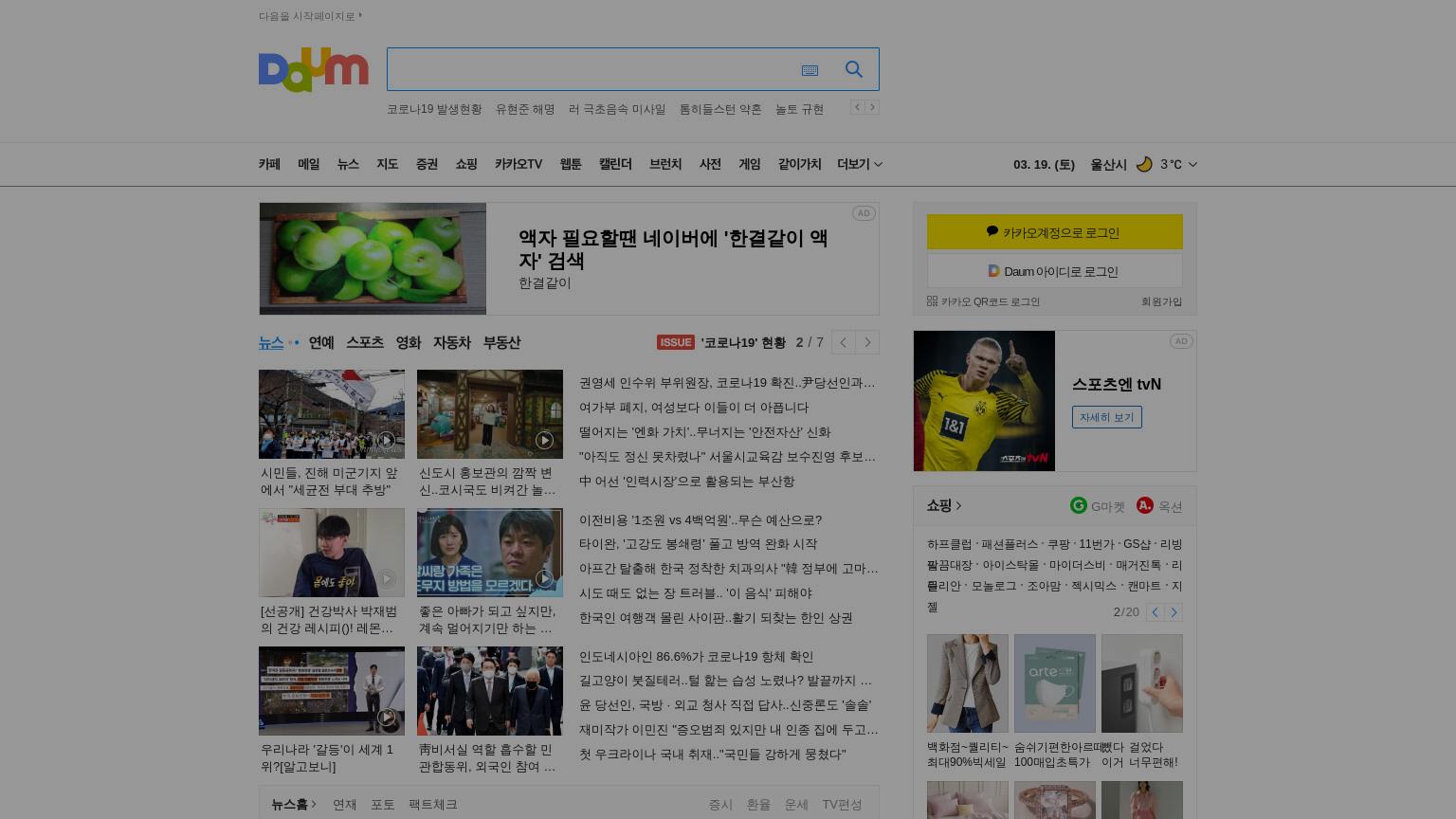Image resolution: width=1456 pixels, height=819 pixels.
Task: Switch to the 연예 news tab
Action: [x=321, y=342]
